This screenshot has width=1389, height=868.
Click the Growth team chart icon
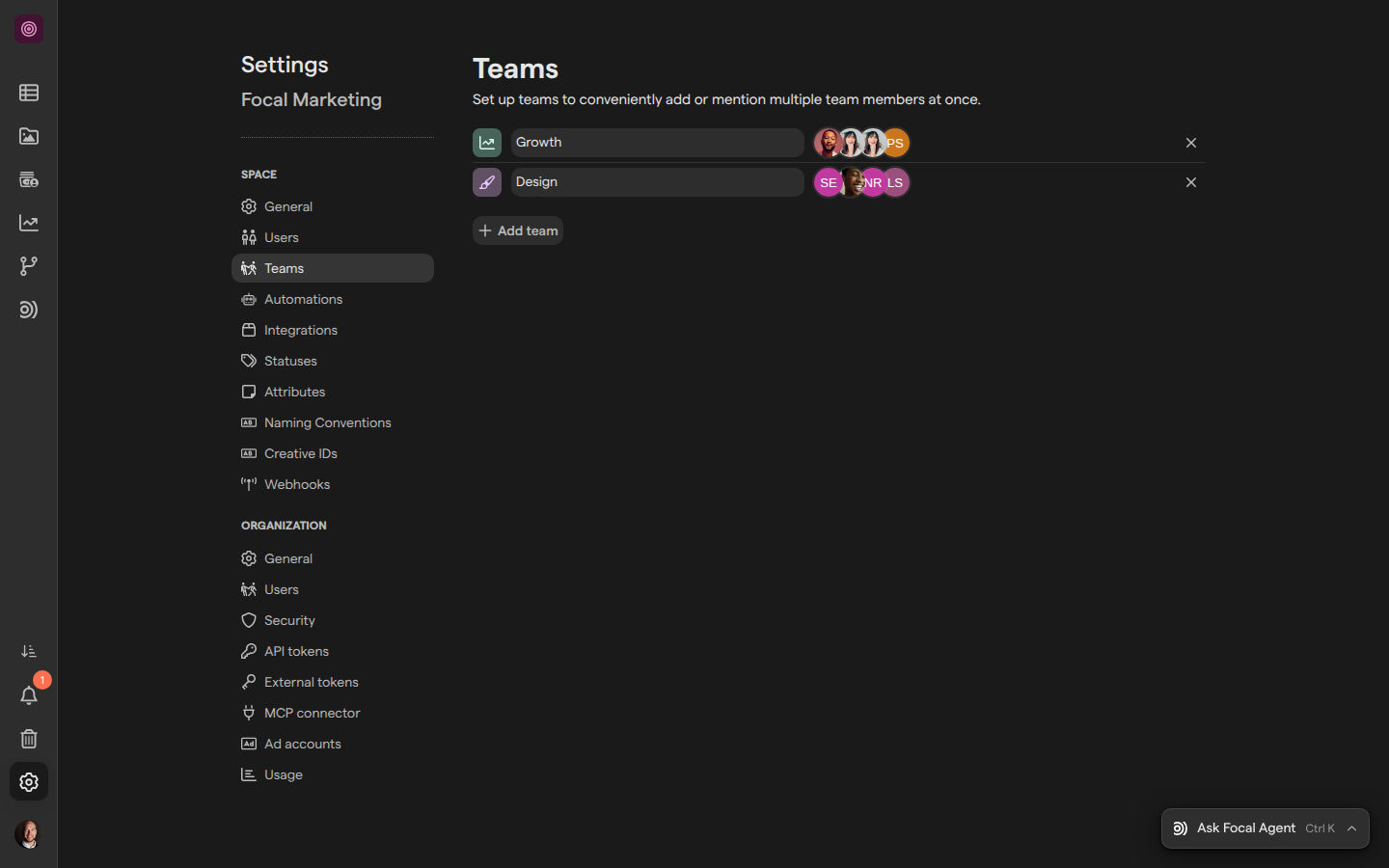pyautogui.click(x=487, y=143)
